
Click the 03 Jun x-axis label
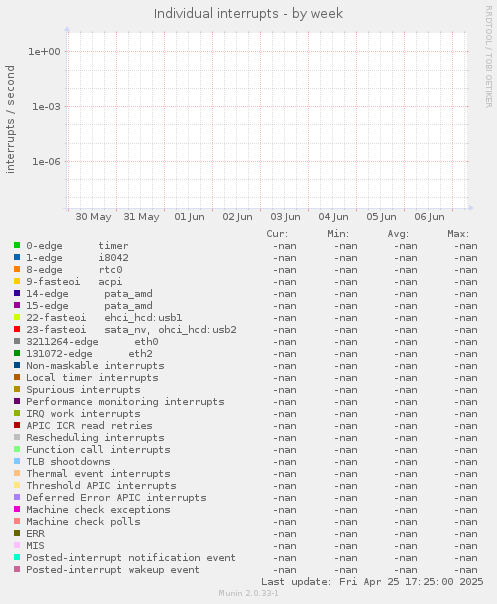click(x=285, y=216)
